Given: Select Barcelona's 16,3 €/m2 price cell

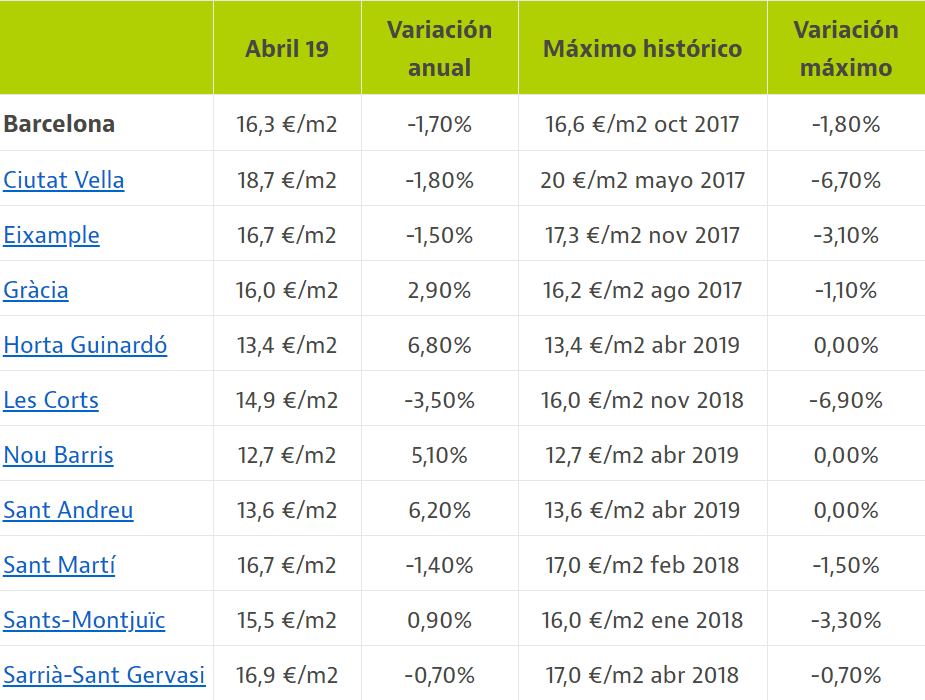Looking at the screenshot, I should point(287,124).
